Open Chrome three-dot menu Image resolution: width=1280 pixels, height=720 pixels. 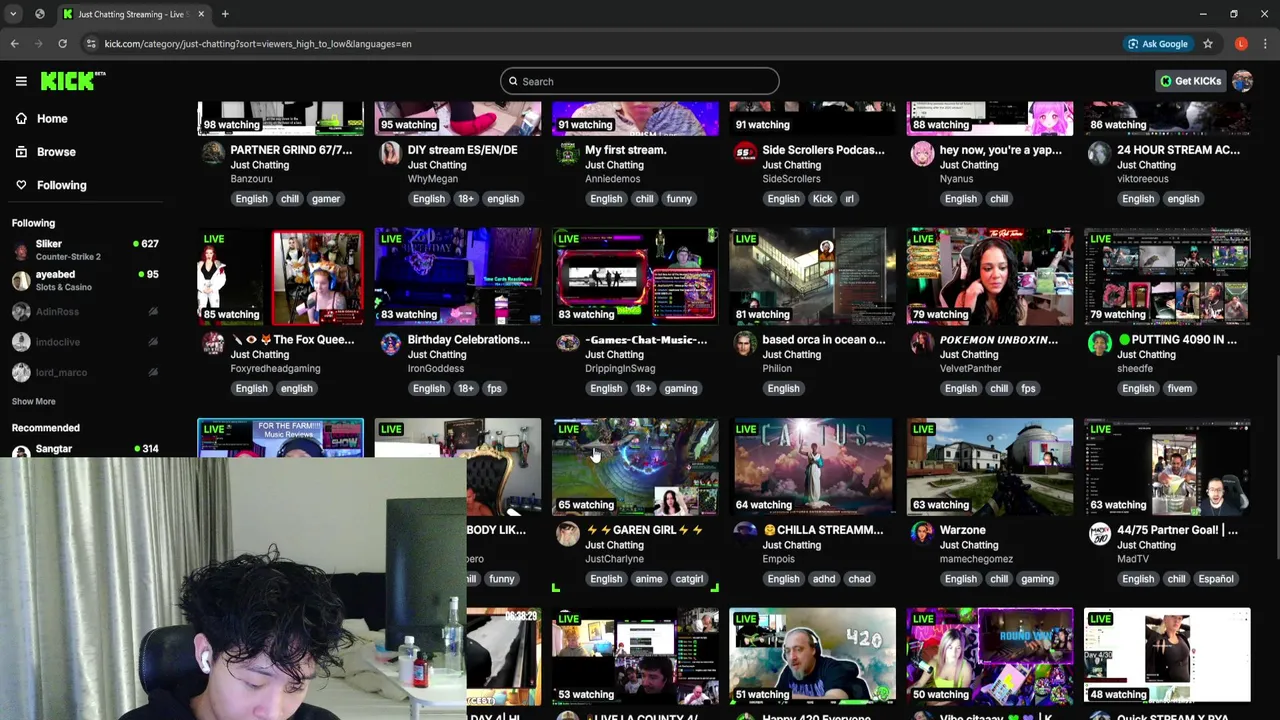1265,44
